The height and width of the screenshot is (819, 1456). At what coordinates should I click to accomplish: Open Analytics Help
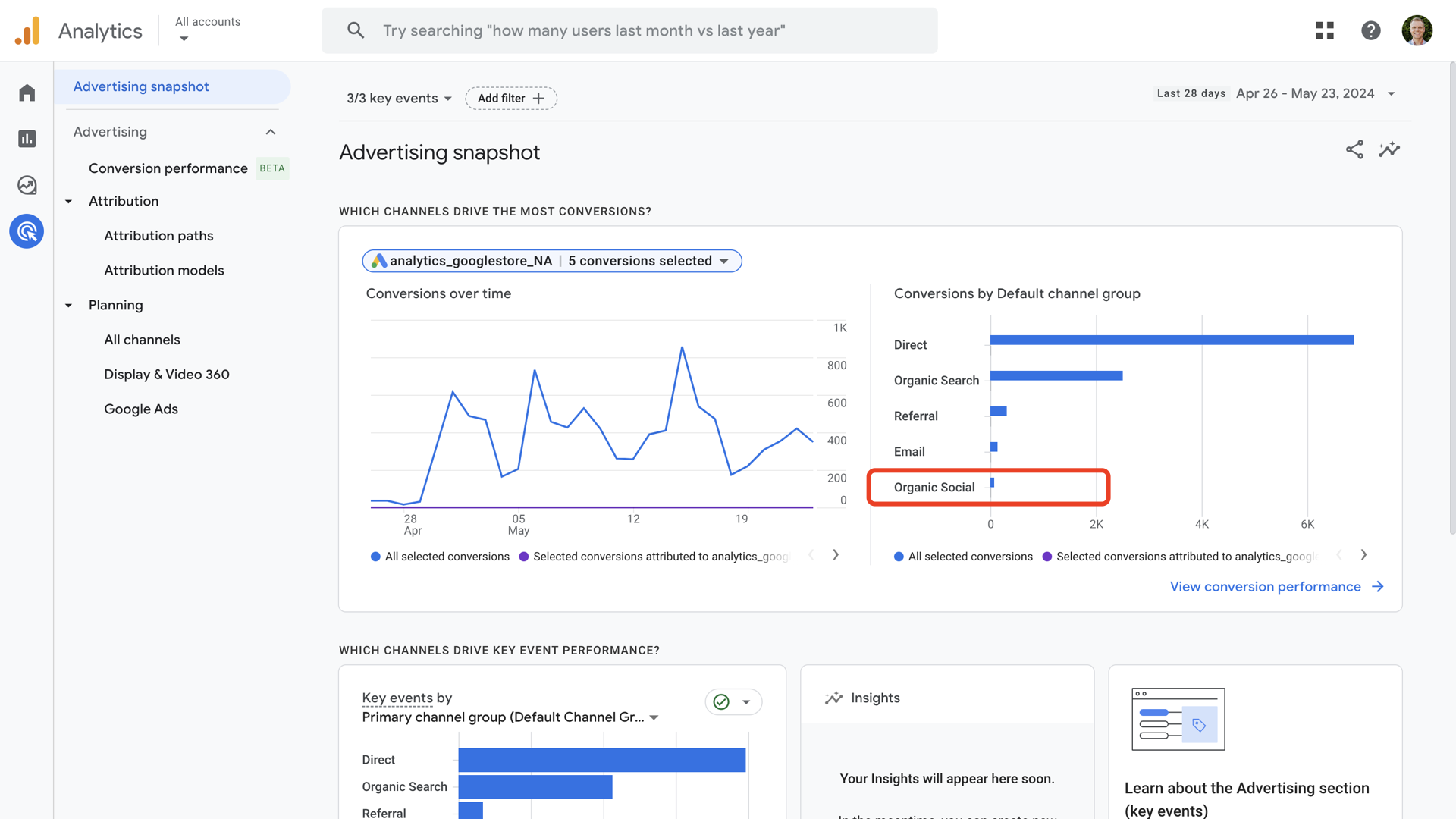1371,30
